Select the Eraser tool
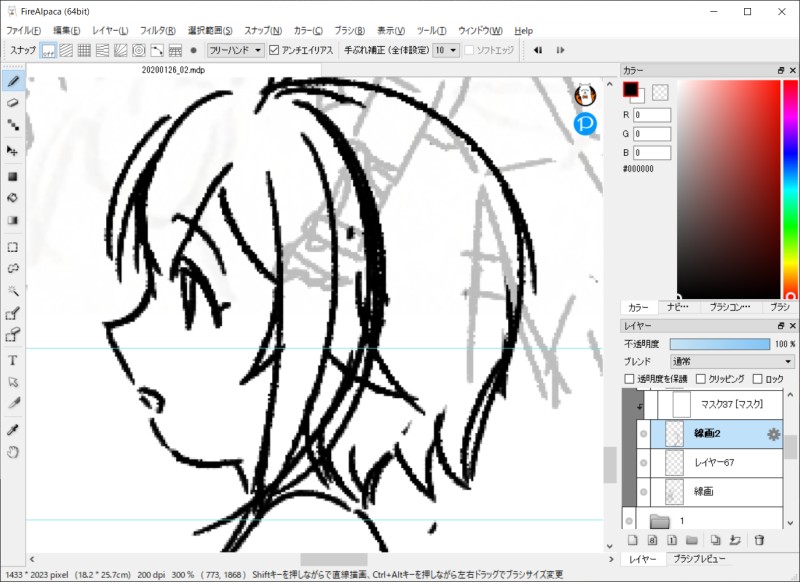The width and height of the screenshot is (800, 582). 13,103
